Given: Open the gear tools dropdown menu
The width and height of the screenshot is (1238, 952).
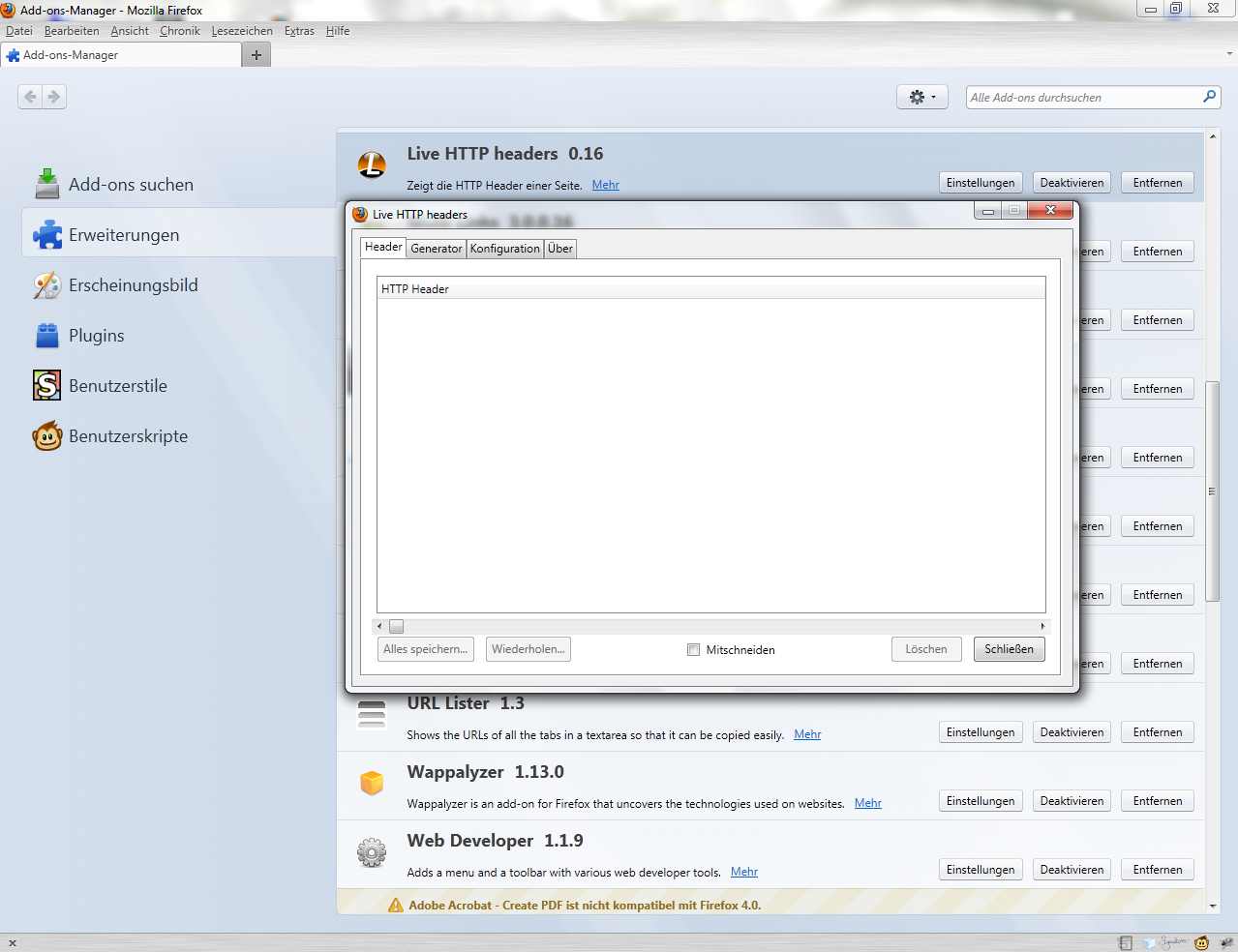Looking at the screenshot, I should [x=921, y=97].
